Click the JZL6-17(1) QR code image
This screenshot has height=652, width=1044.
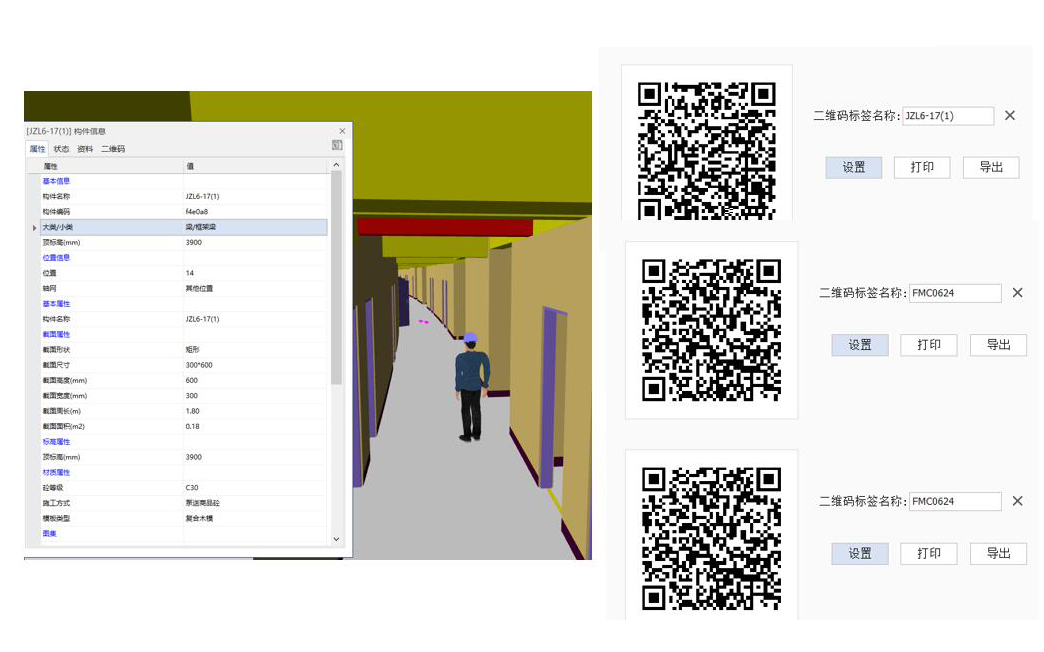(706, 150)
